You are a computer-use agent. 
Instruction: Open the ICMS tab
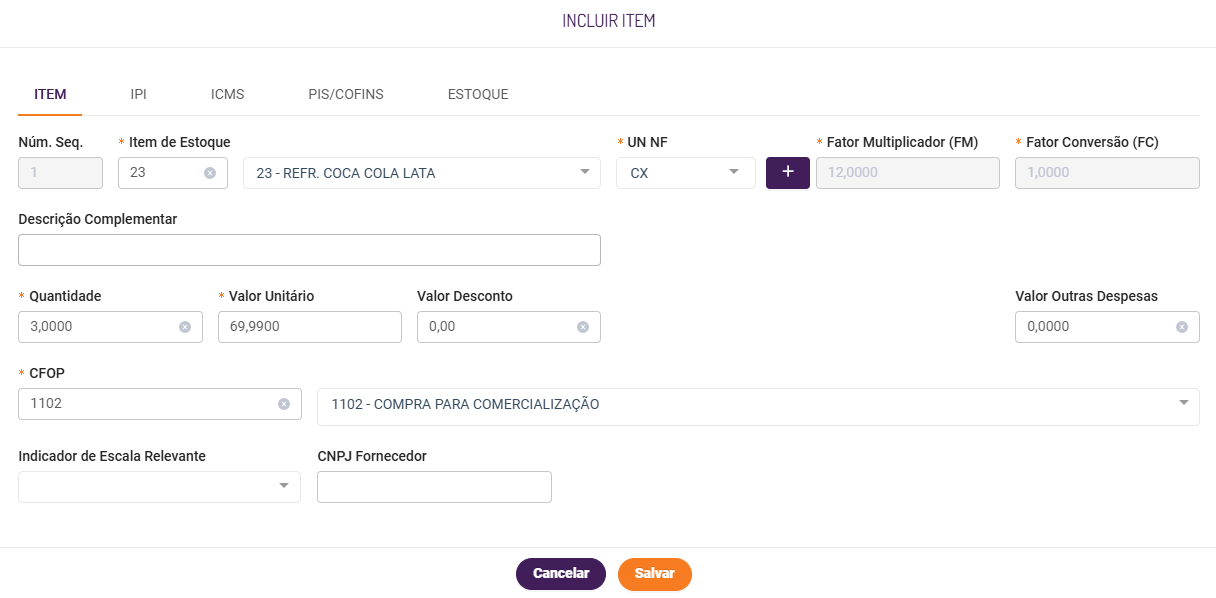(227, 95)
